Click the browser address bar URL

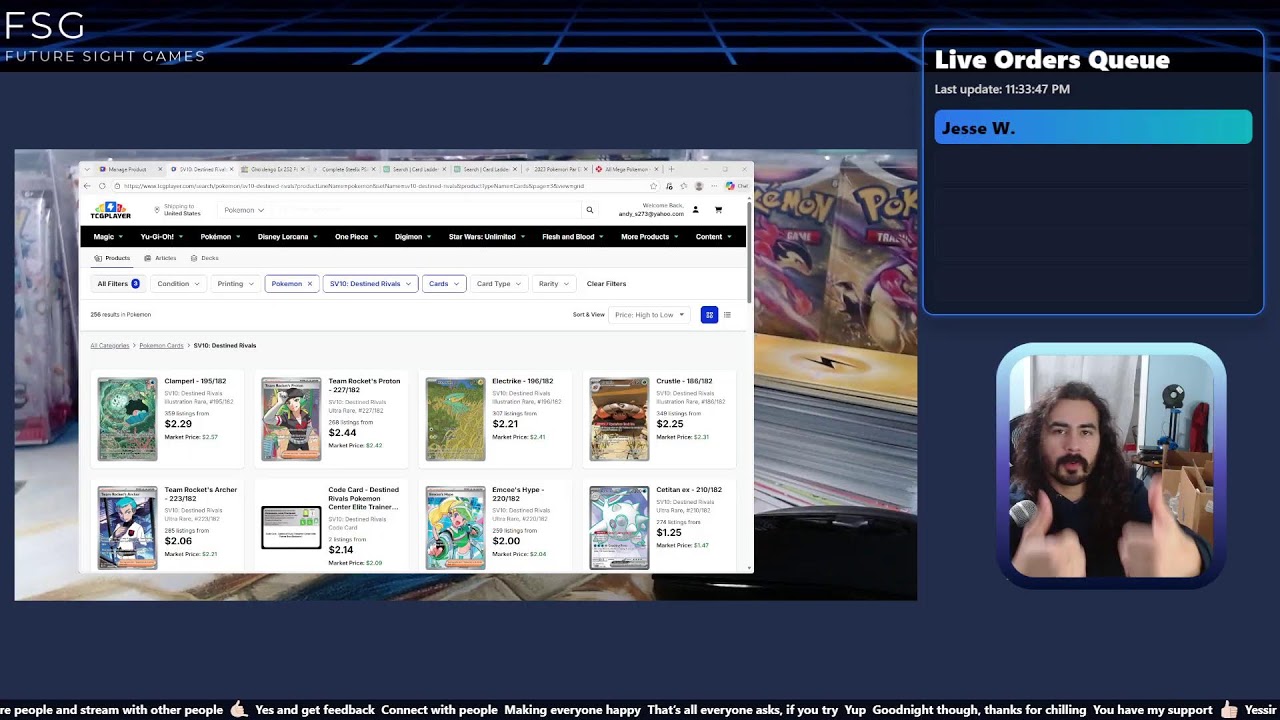coord(353,186)
